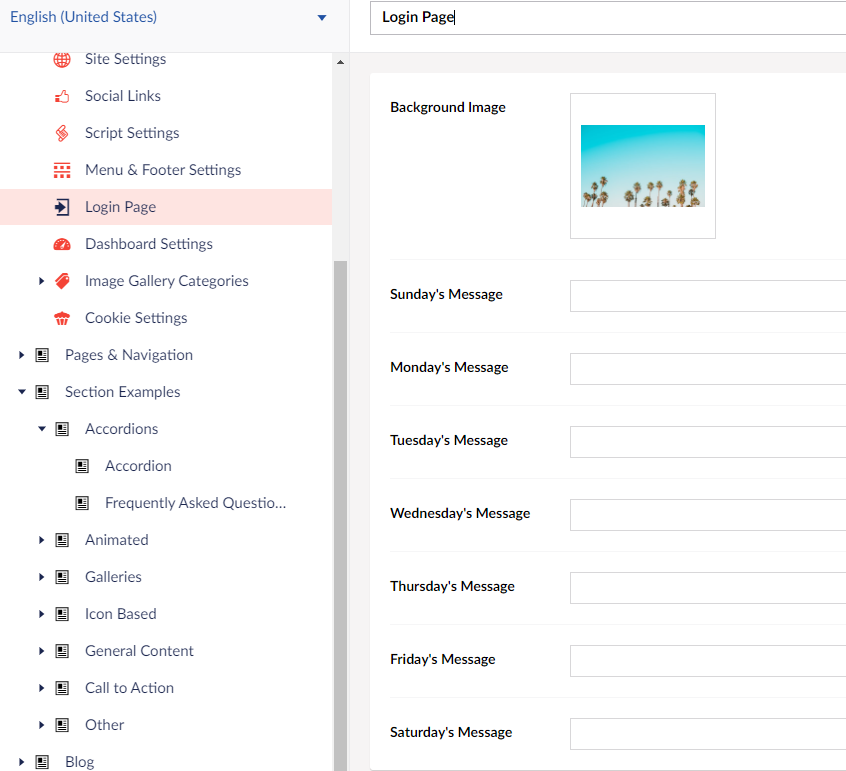Click the Login Page door icon

pyautogui.click(x=62, y=207)
